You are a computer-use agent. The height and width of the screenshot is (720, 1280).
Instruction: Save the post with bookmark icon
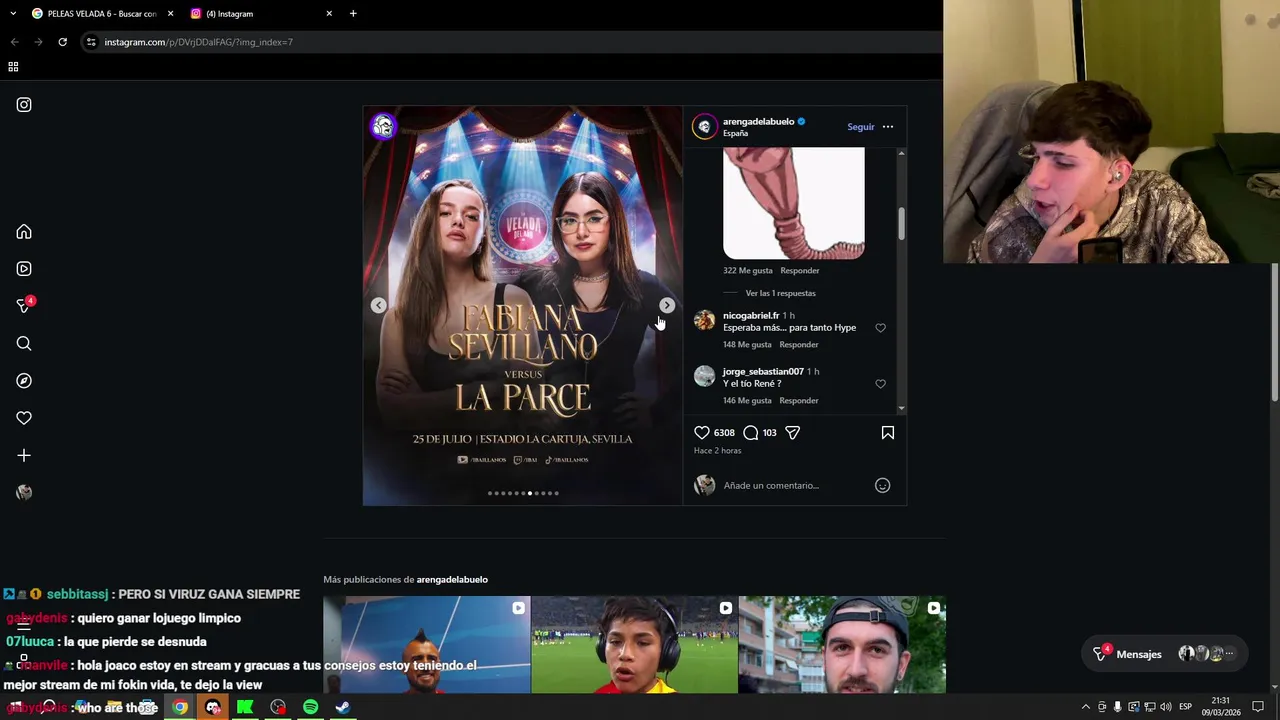tap(888, 433)
